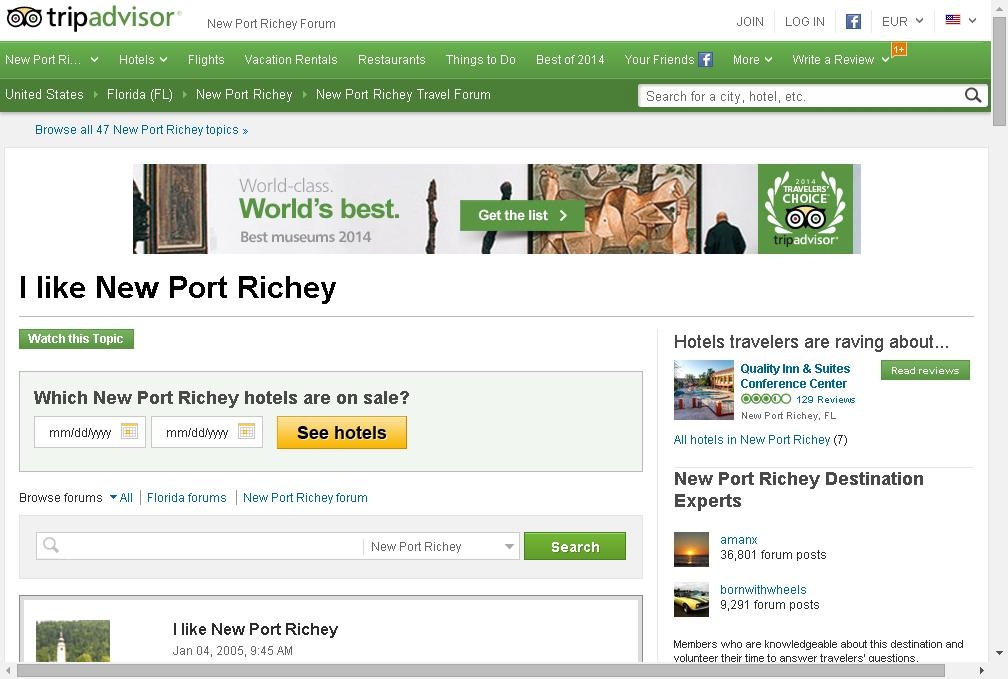
Task: Click the Facebook icon beside Your Friends
Action: pos(706,60)
